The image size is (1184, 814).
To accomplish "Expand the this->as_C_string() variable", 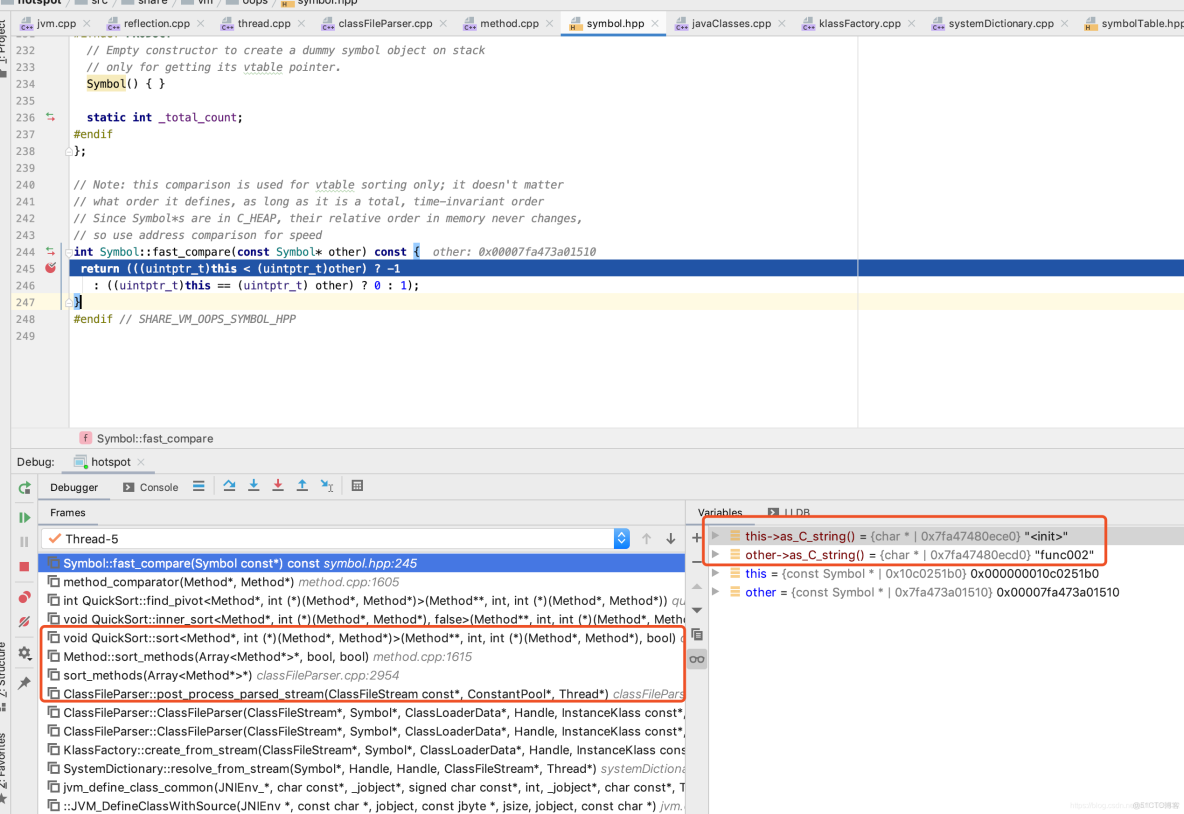I will [x=714, y=537].
